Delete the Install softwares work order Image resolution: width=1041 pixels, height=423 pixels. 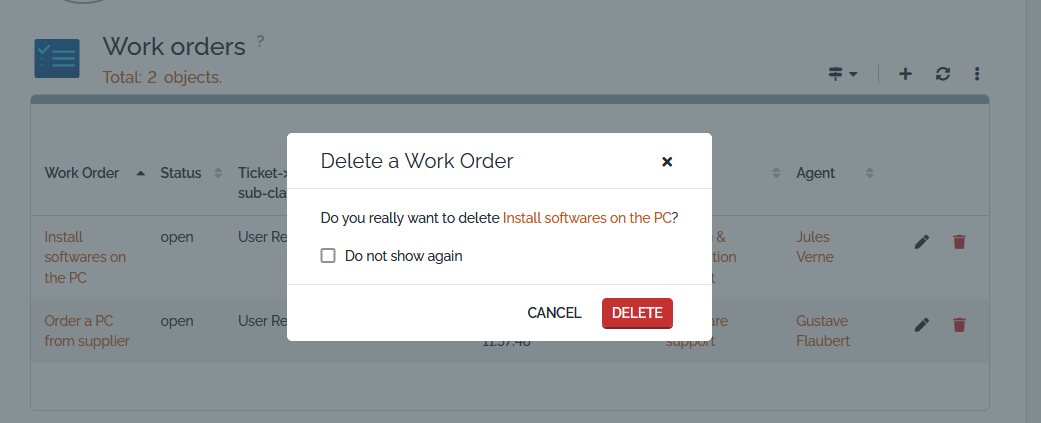[x=959, y=241]
